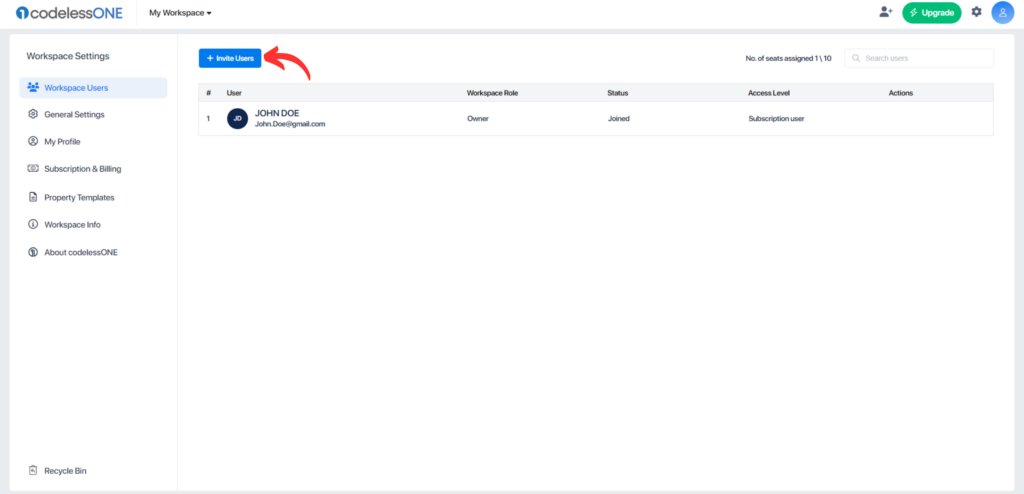
Task: Click the Owner role cell
Action: [477, 119]
